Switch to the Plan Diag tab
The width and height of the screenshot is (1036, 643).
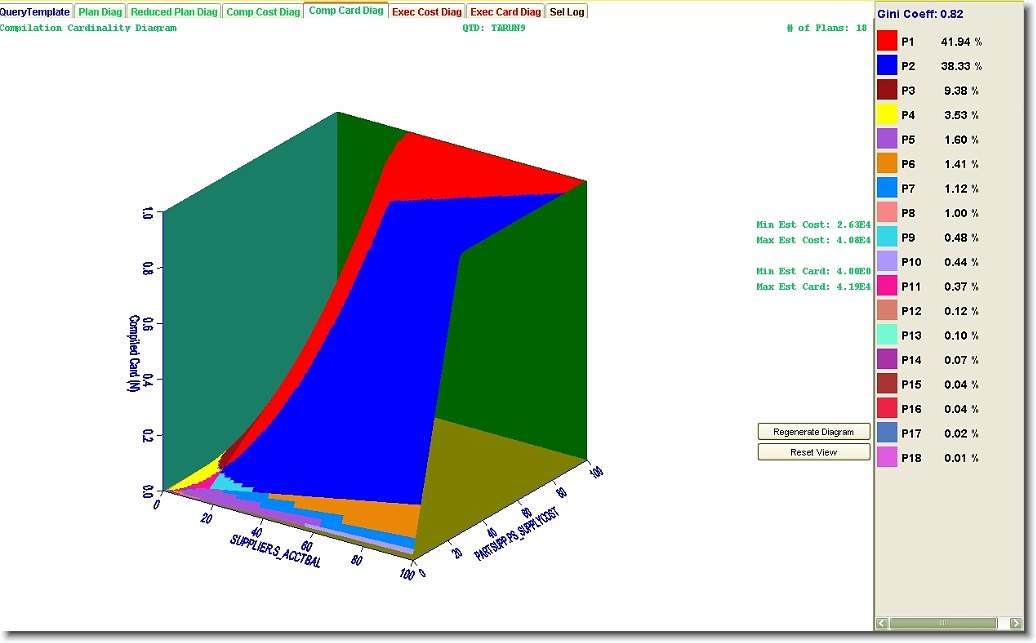tap(101, 12)
